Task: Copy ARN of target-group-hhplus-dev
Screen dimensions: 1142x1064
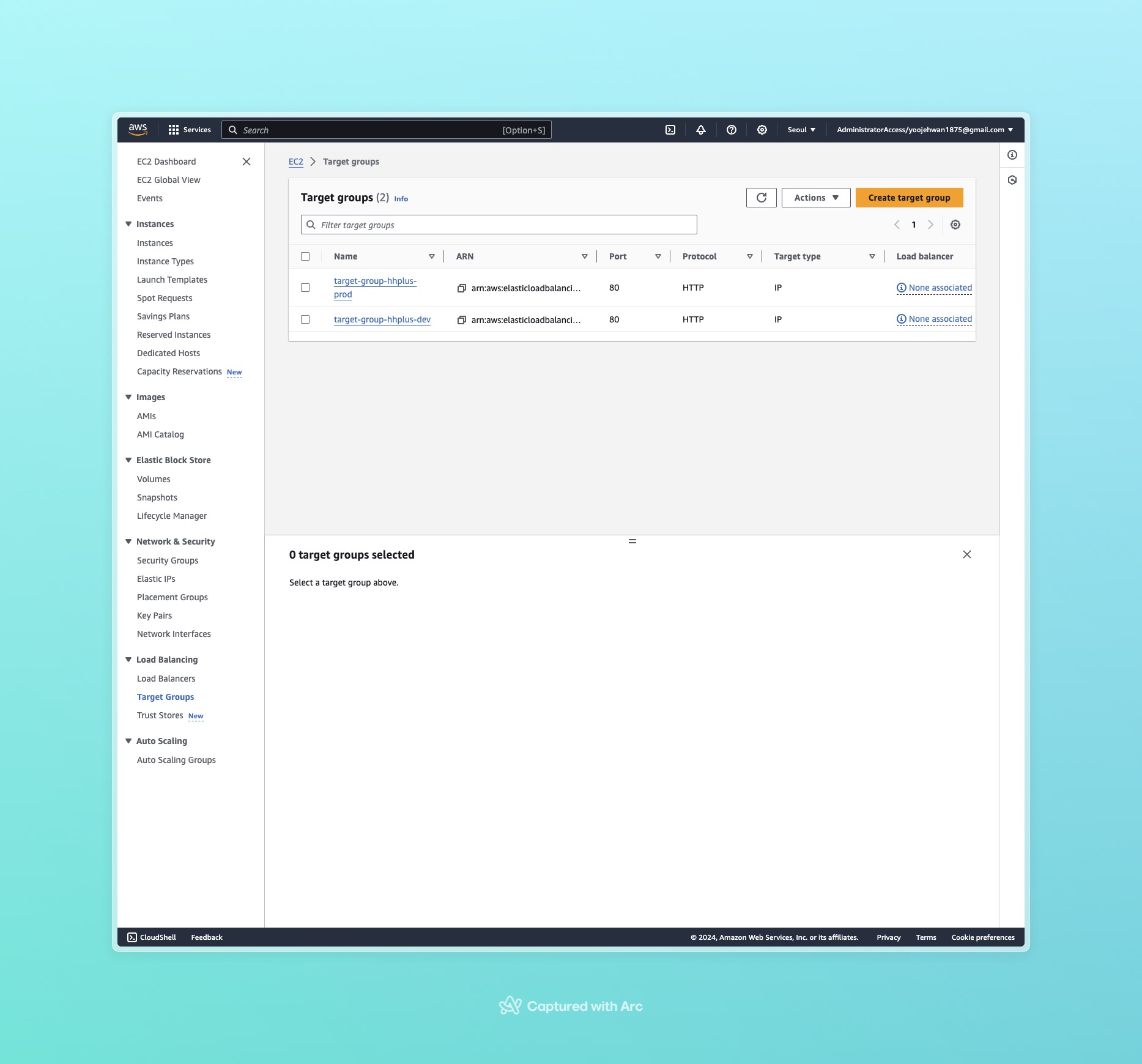Action: (462, 320)
